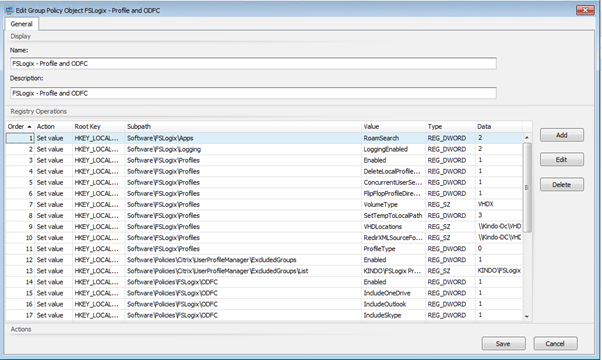The width and height of the screenshot is (602, 360).
Task: Sort by the Value column header
Action: tap(394, 126)
